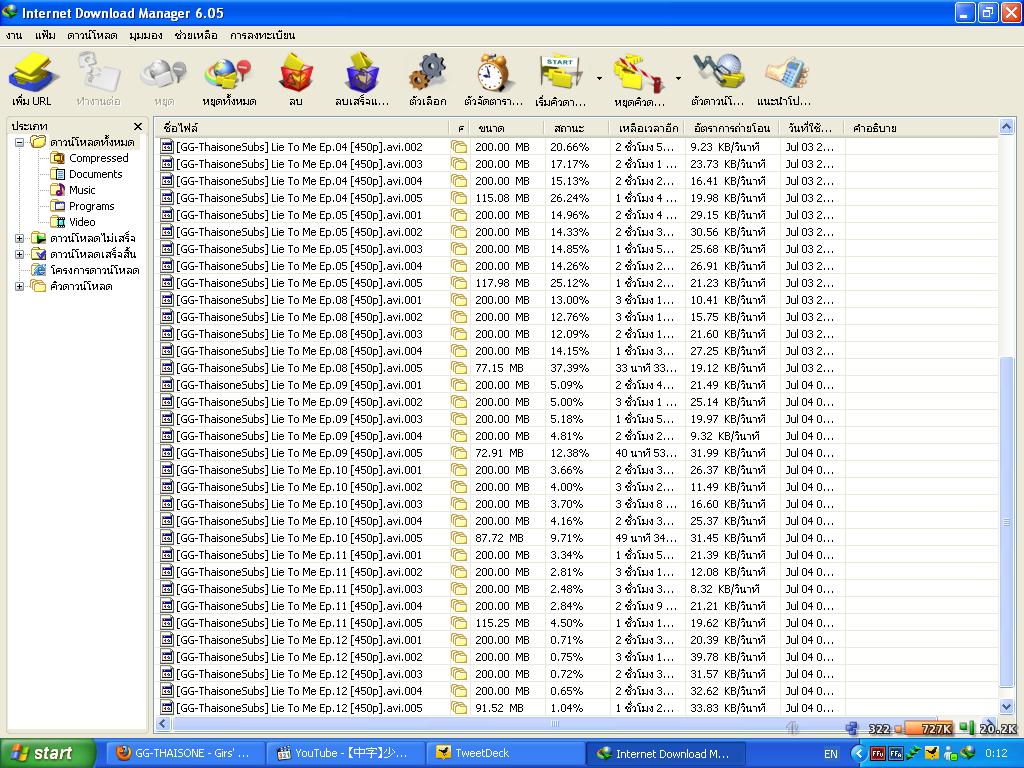The width and height of the screenshot is (1024, 768).
Task: Open the ดาวน์โหลด (Downloads) menu
Action: point(92,35)
